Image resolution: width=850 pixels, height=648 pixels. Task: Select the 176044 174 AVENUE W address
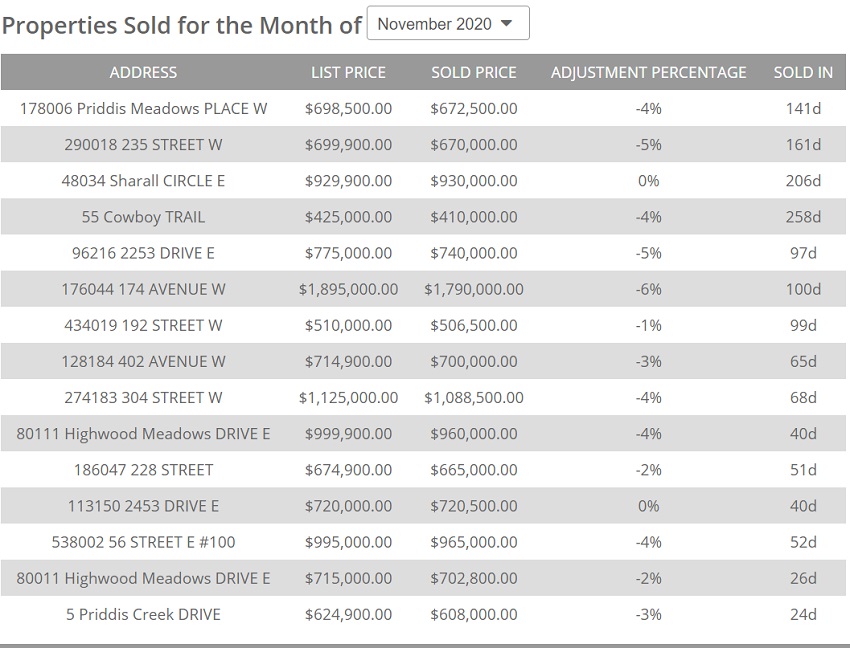tap(143, 289)
